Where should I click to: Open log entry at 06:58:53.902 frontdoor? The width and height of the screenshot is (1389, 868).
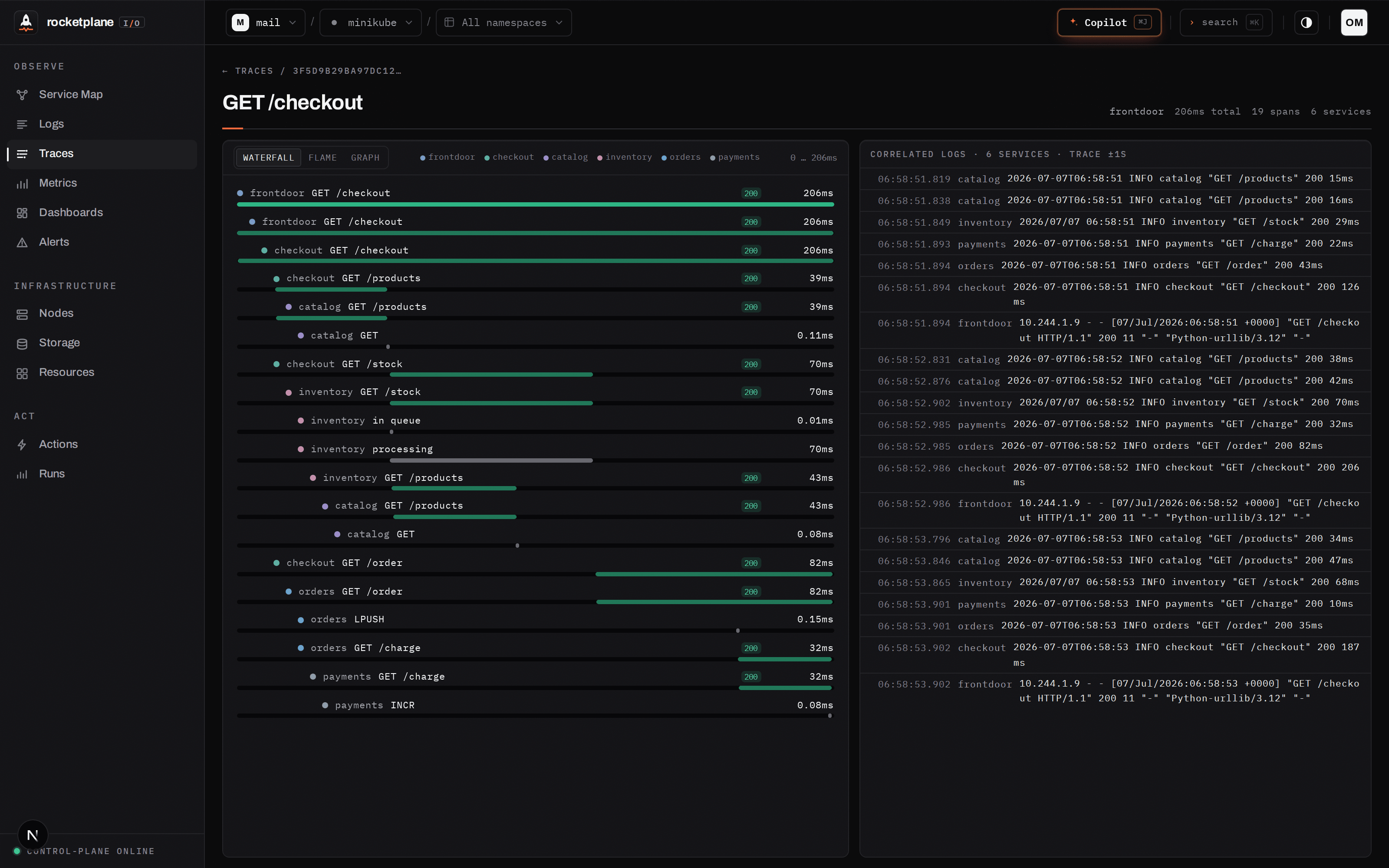[1115, 690]
